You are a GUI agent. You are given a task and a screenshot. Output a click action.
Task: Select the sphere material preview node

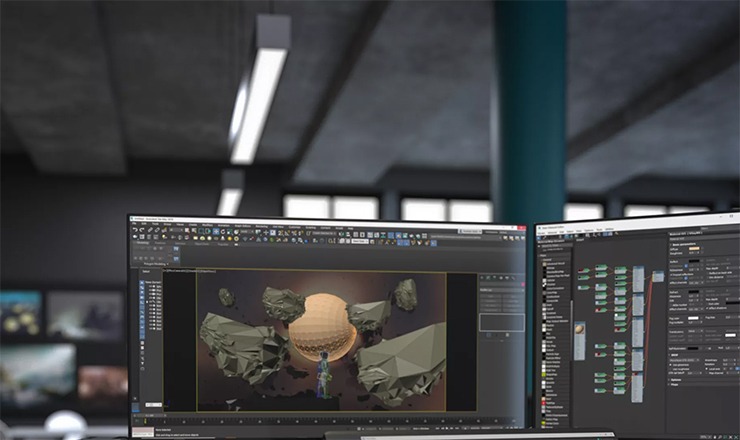click(x=579, y=330)
